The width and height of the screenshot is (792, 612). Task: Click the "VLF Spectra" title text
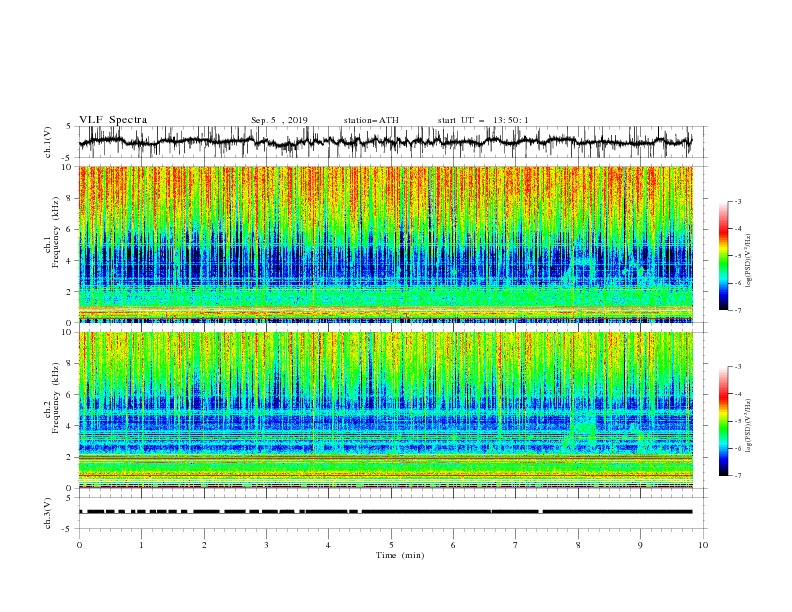[113, 120]
